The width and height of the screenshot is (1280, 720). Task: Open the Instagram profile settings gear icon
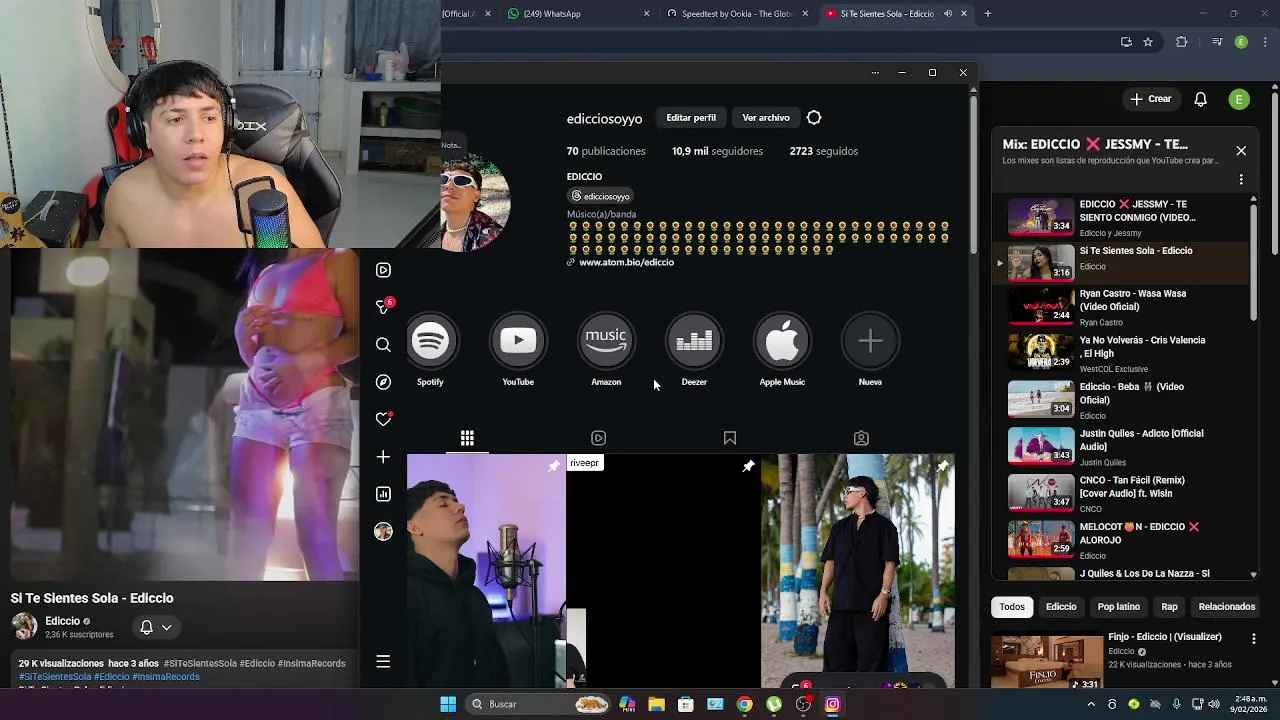814,118
